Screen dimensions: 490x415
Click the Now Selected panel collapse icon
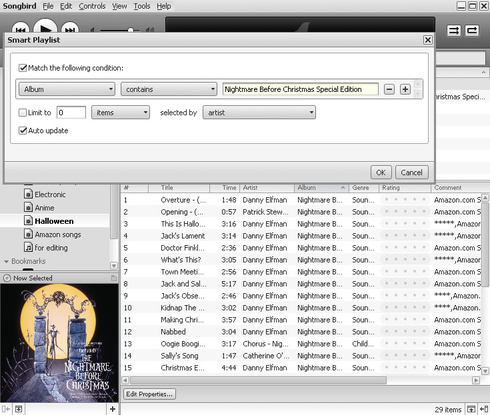[114, 278]
